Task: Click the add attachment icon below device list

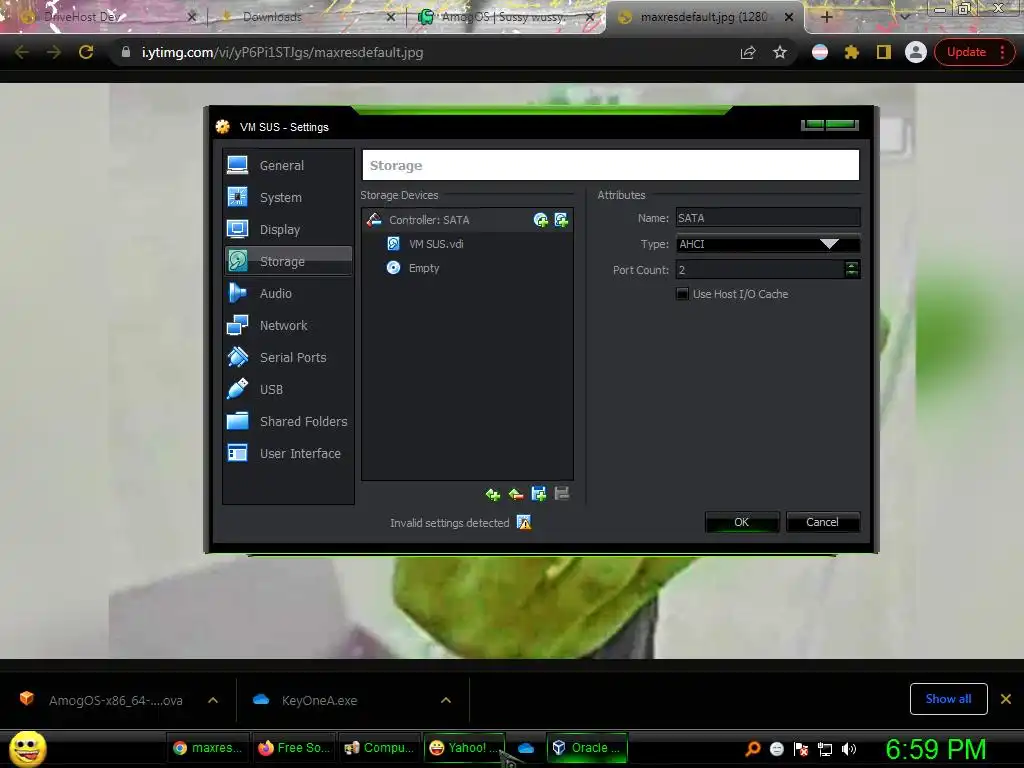Action: pyautogui.click(x=539, y=494)
